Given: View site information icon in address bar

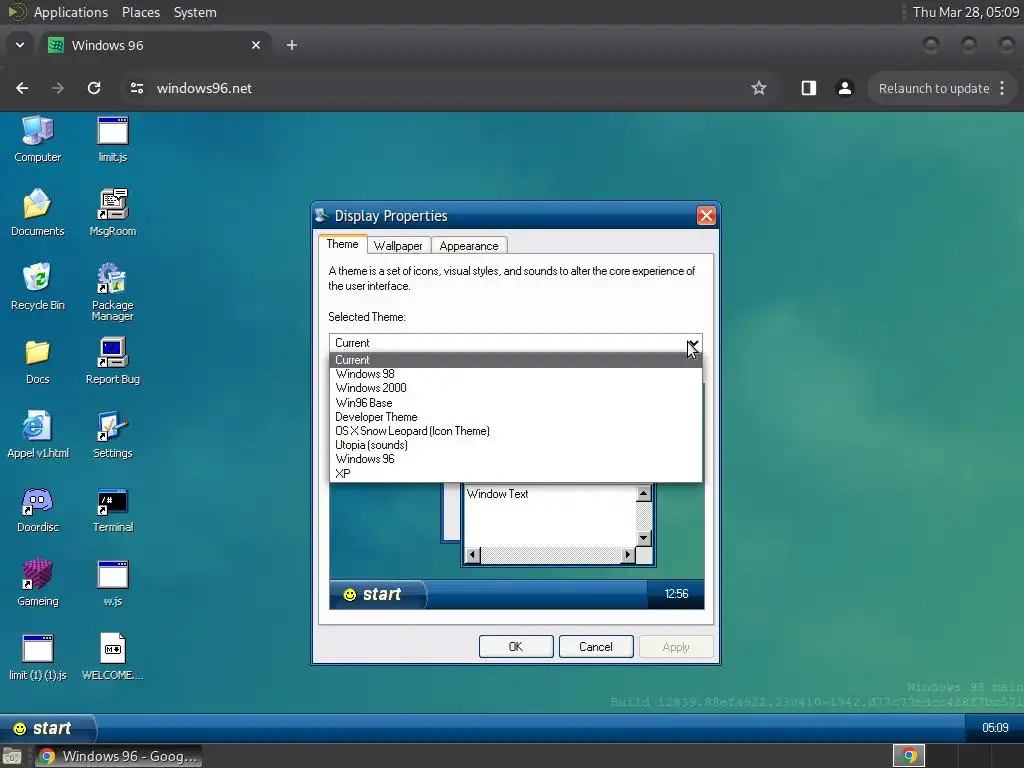Looking at the screenshot, I should pos(136,88).
